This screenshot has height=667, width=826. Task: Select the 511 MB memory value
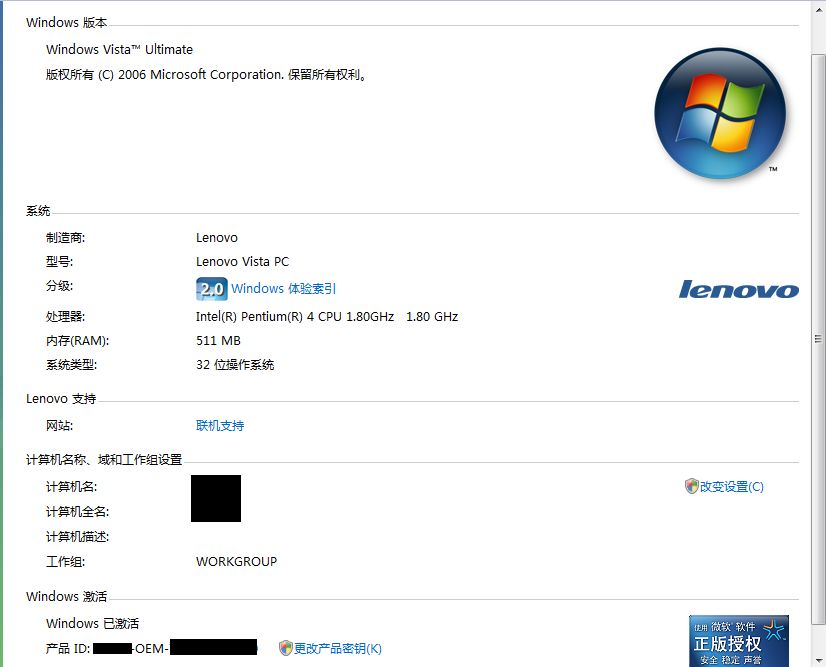pos(218,341)
